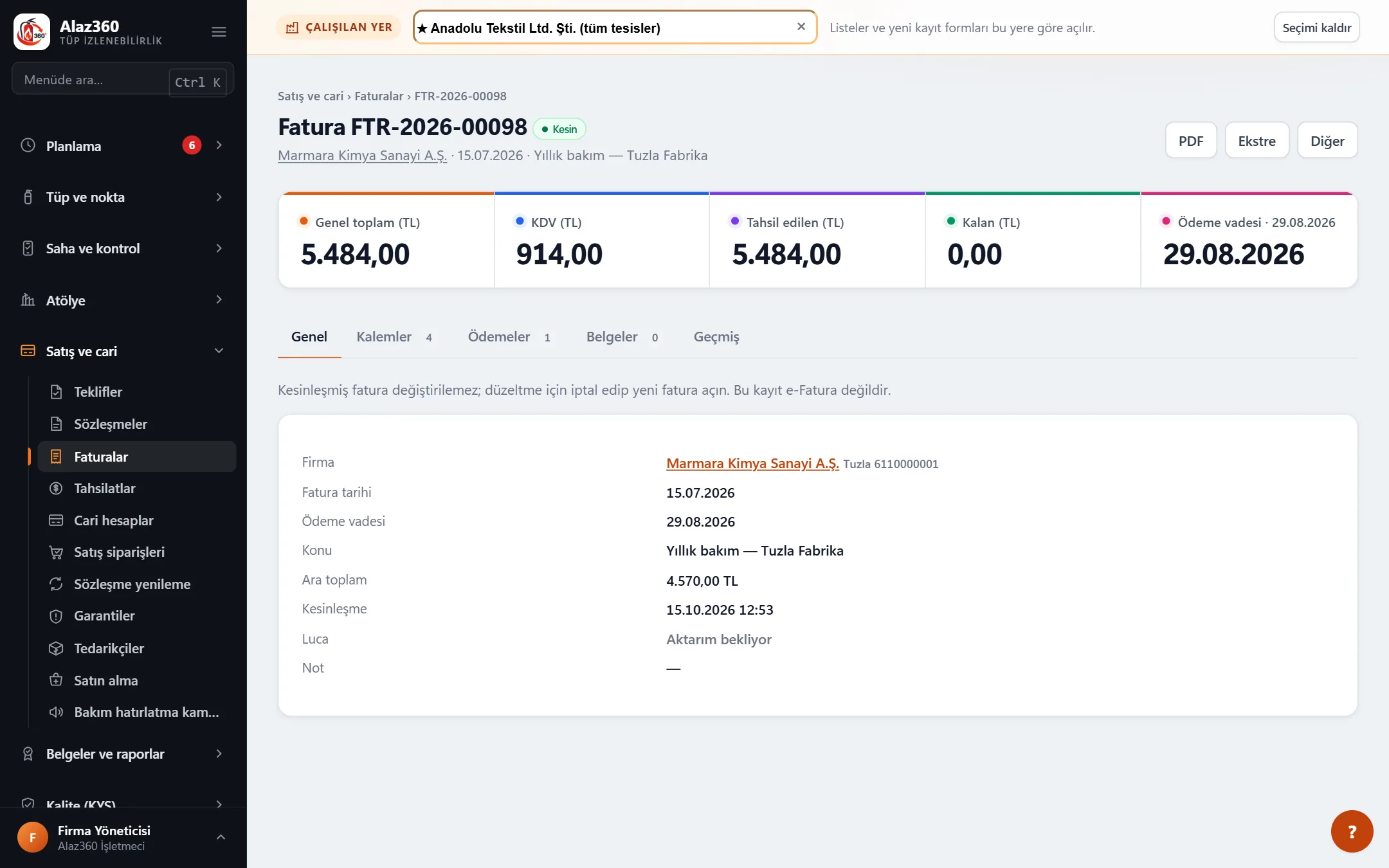Select the Genel tab

(x=309, y=337)
